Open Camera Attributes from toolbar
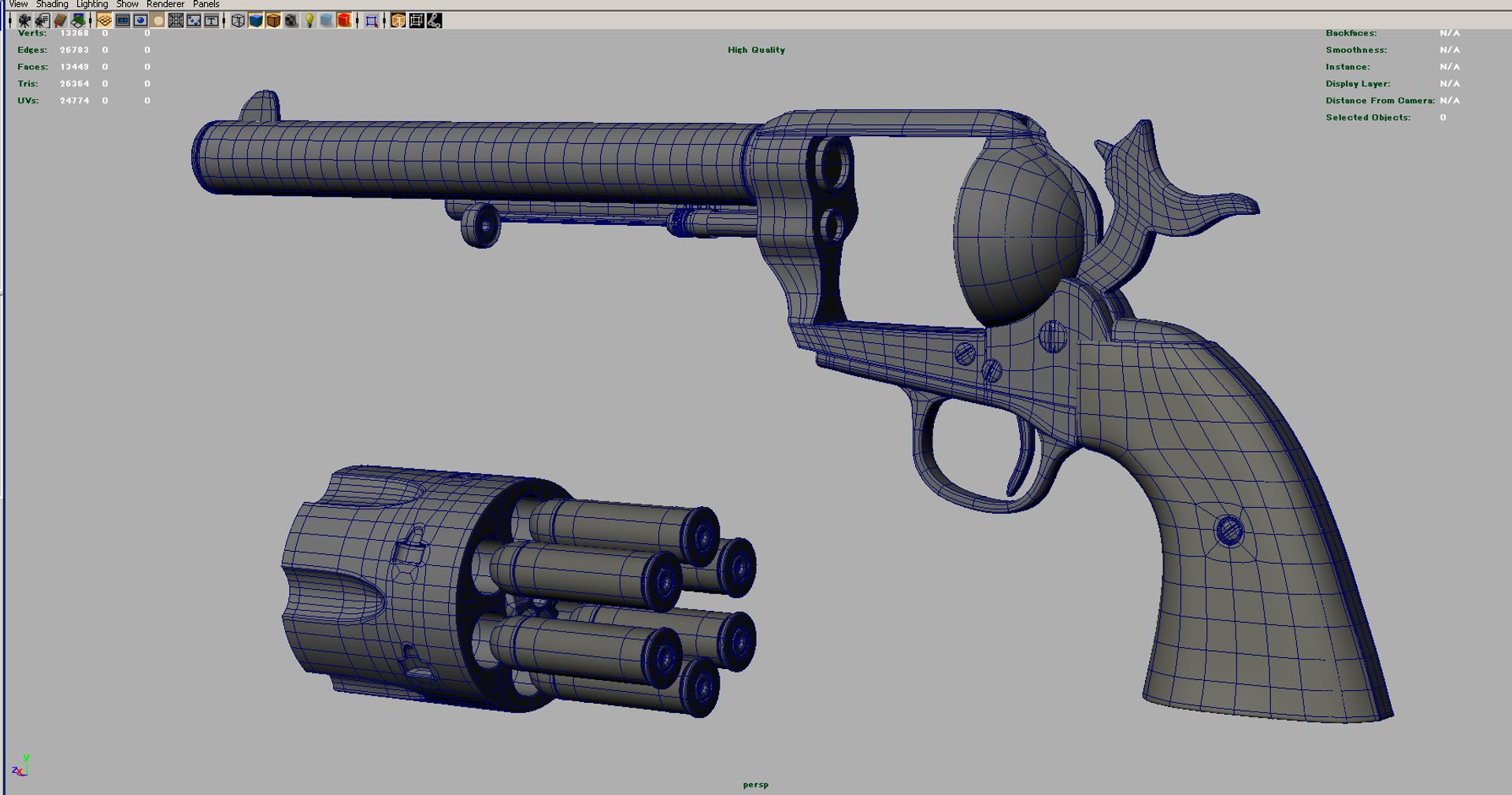1512x795 pixels. point(43,20)
